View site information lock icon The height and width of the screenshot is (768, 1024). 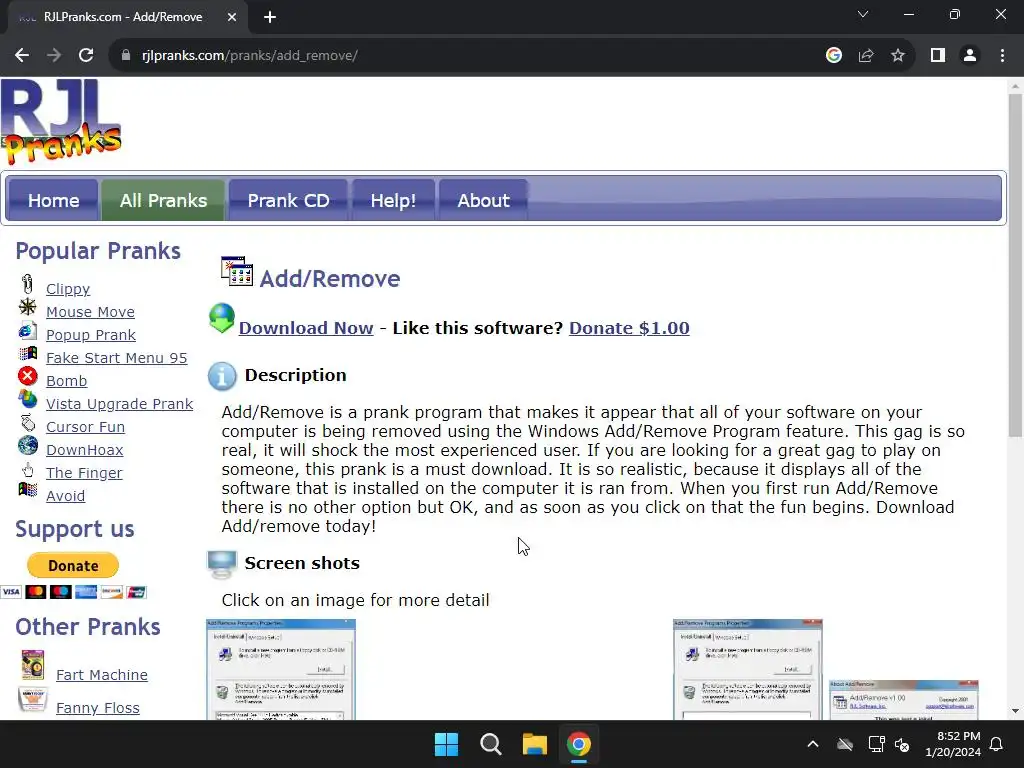(126, 56)
